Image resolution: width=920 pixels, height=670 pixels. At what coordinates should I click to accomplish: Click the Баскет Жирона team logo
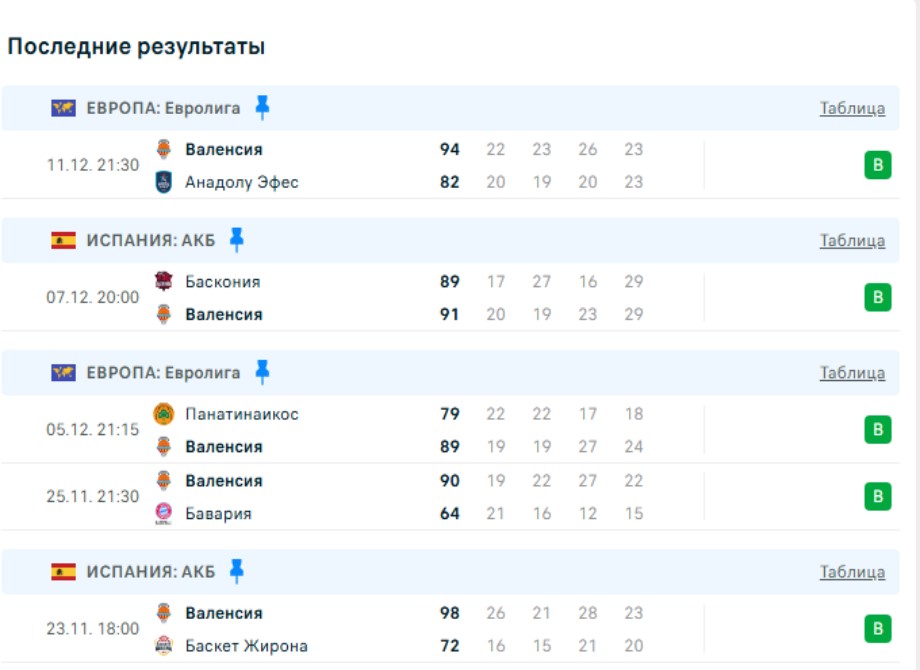(164, 646)
